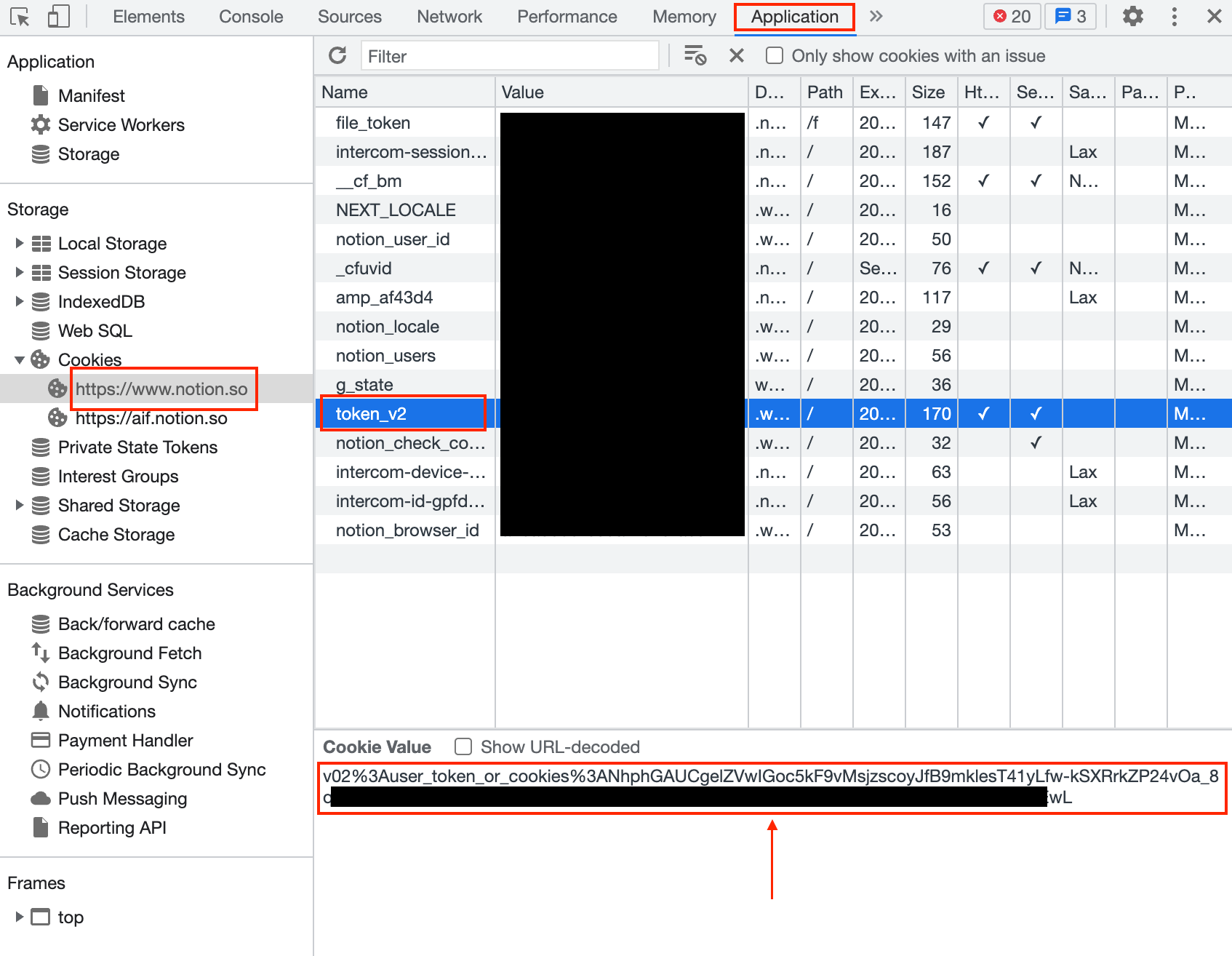Open the three-dot DevTools menu
This screenshot has width=1232, height=956.
[1174, 17]
